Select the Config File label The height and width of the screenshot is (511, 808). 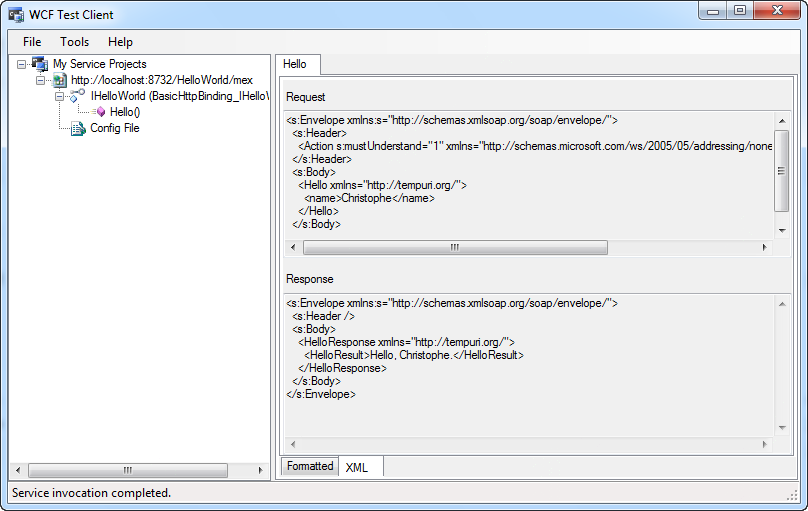[115, 128]
